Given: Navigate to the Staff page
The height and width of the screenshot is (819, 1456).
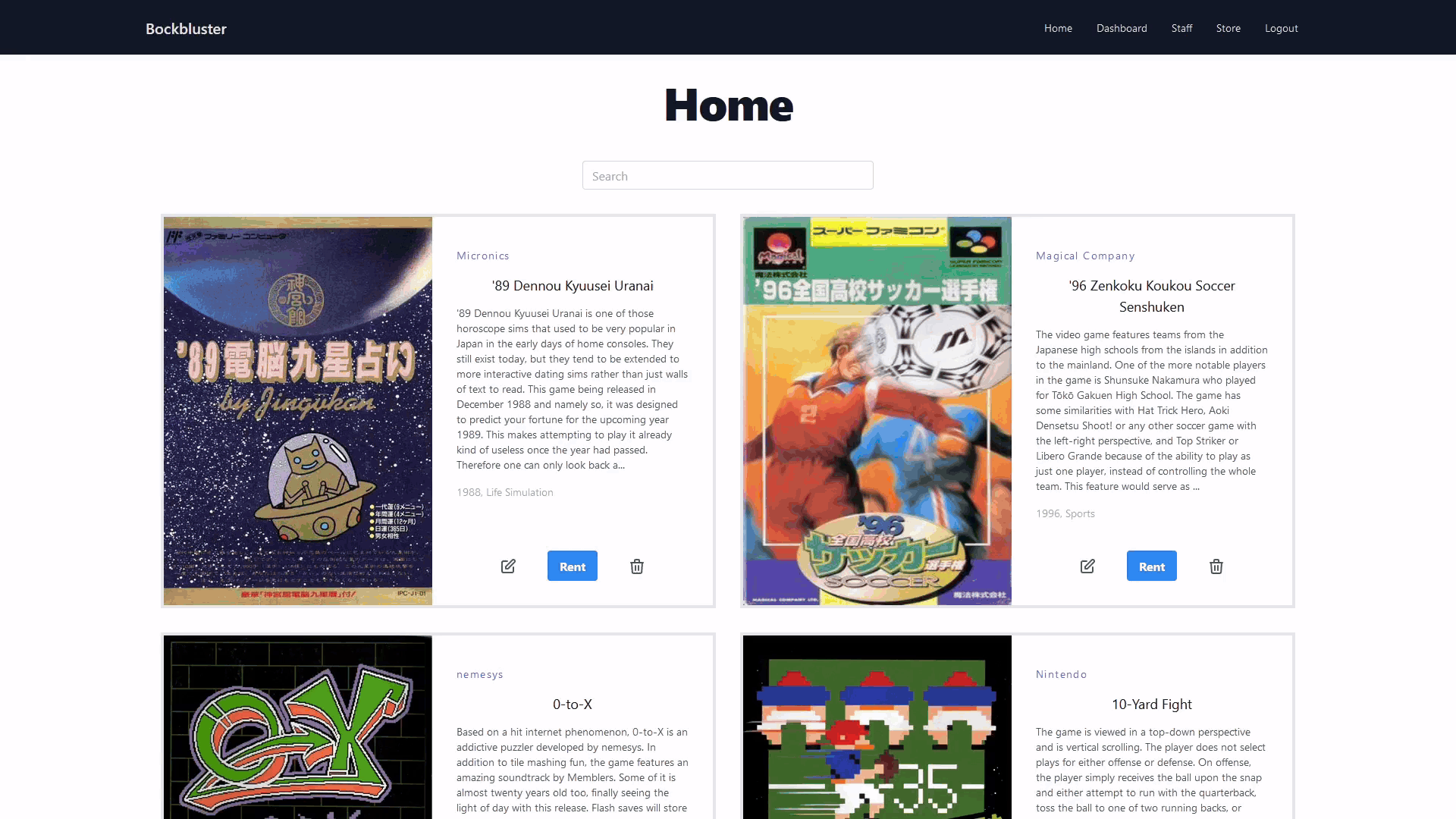Looking at the screenshot, I should click(x=1181, y=27).
